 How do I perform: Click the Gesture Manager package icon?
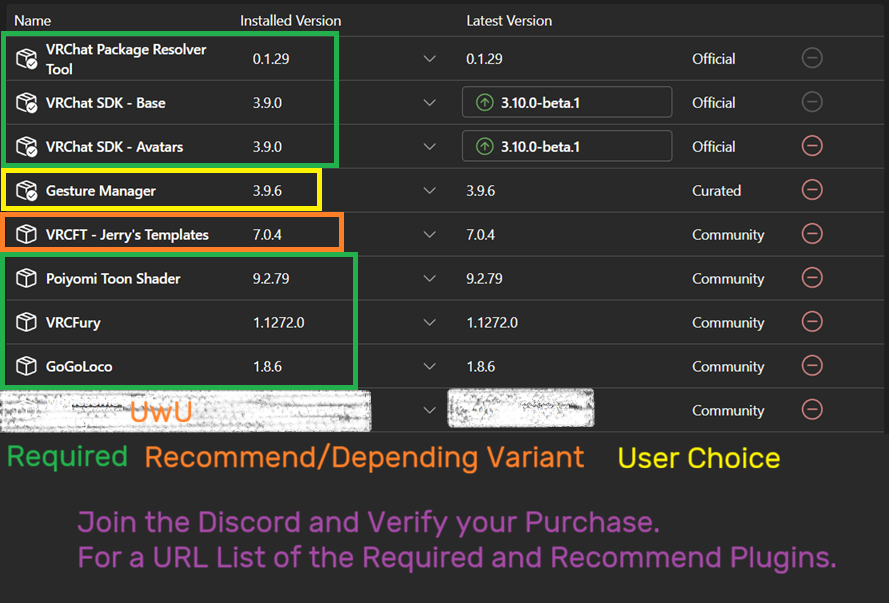[x=27, y=190]
